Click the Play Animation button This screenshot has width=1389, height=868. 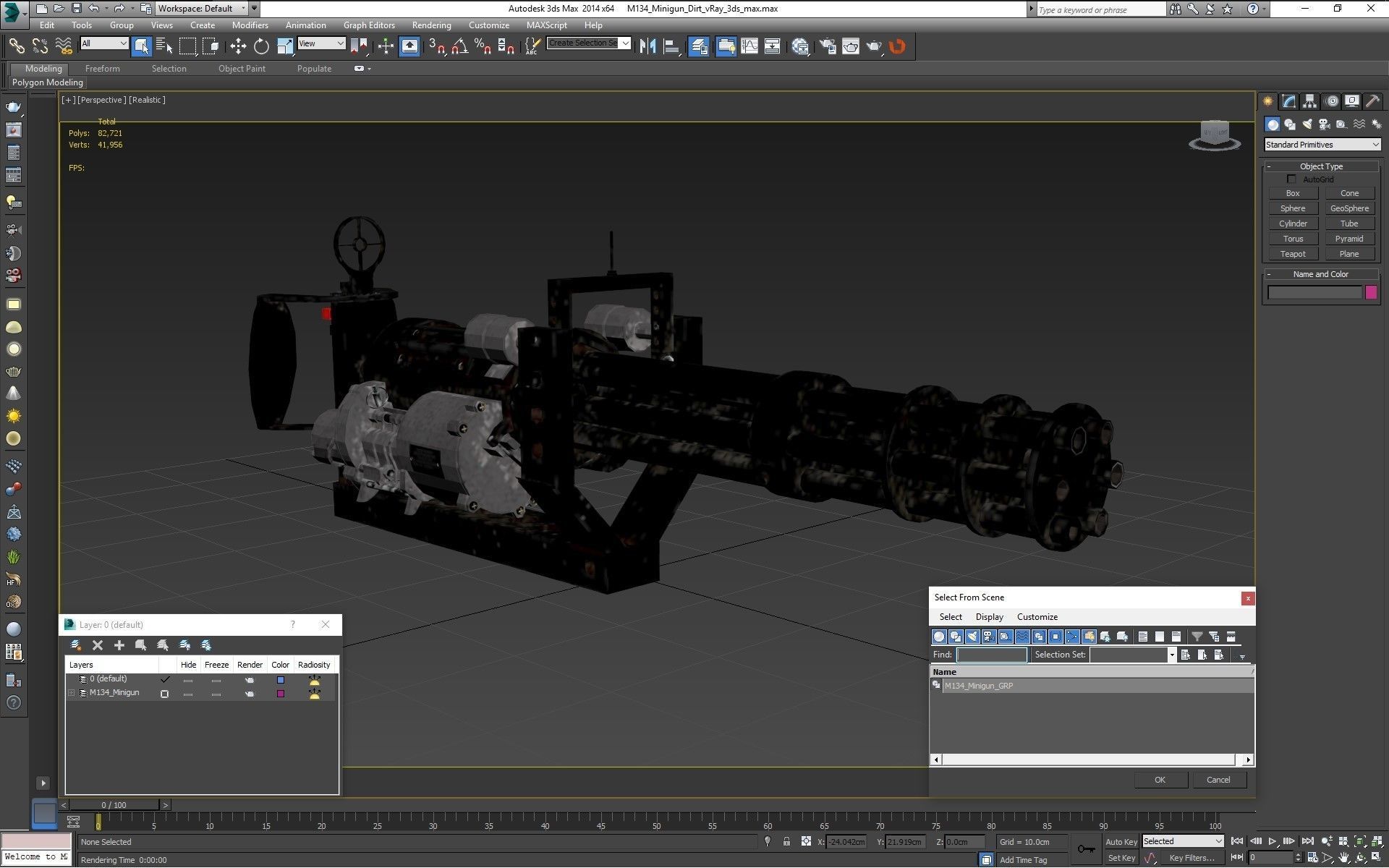(1273, 841)
